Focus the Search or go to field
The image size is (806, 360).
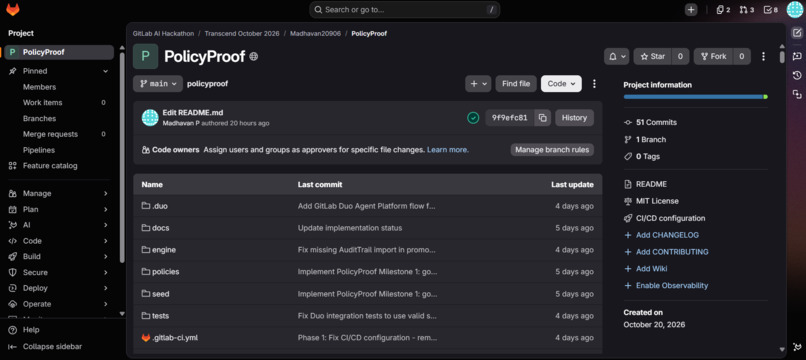click(x=405, y=10)
